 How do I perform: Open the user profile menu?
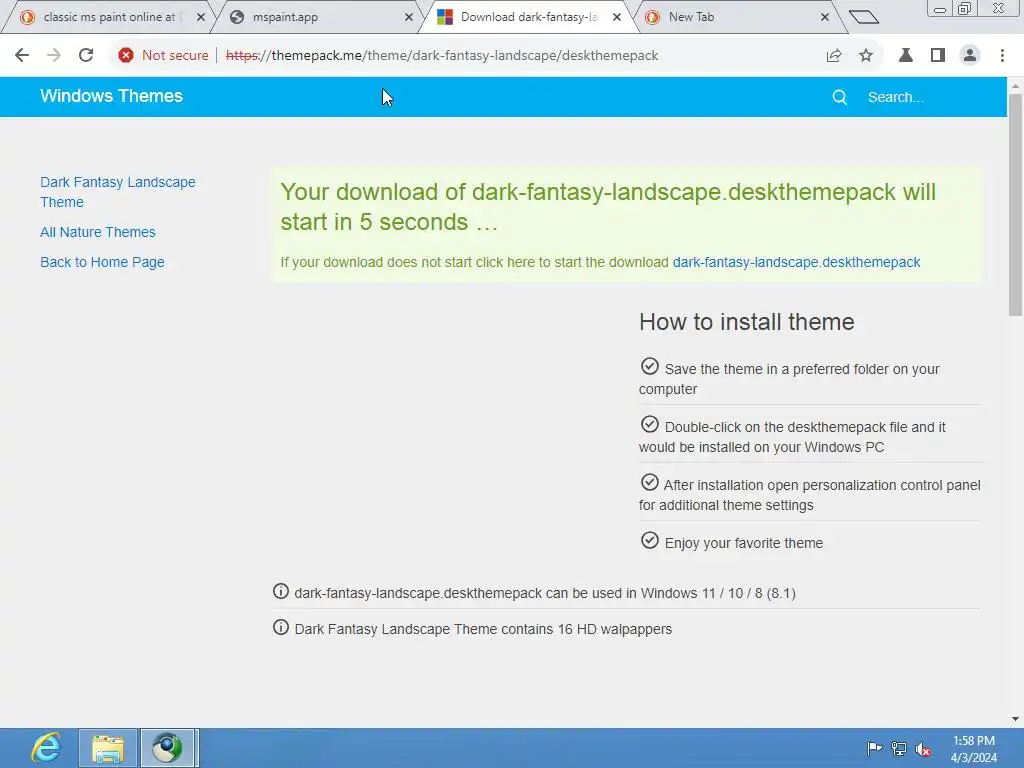coord(970,56)
